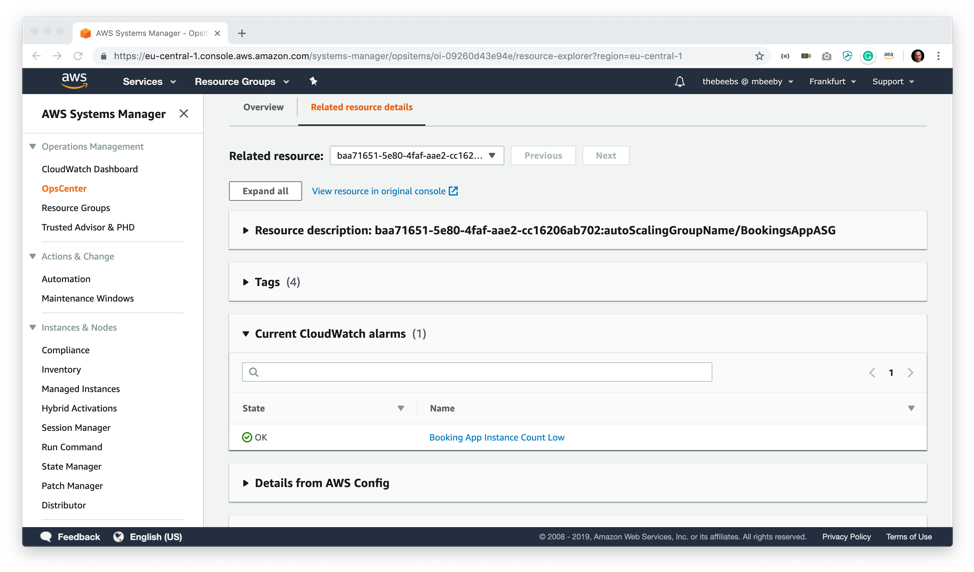Open View resource in original console link

point(385,191)
